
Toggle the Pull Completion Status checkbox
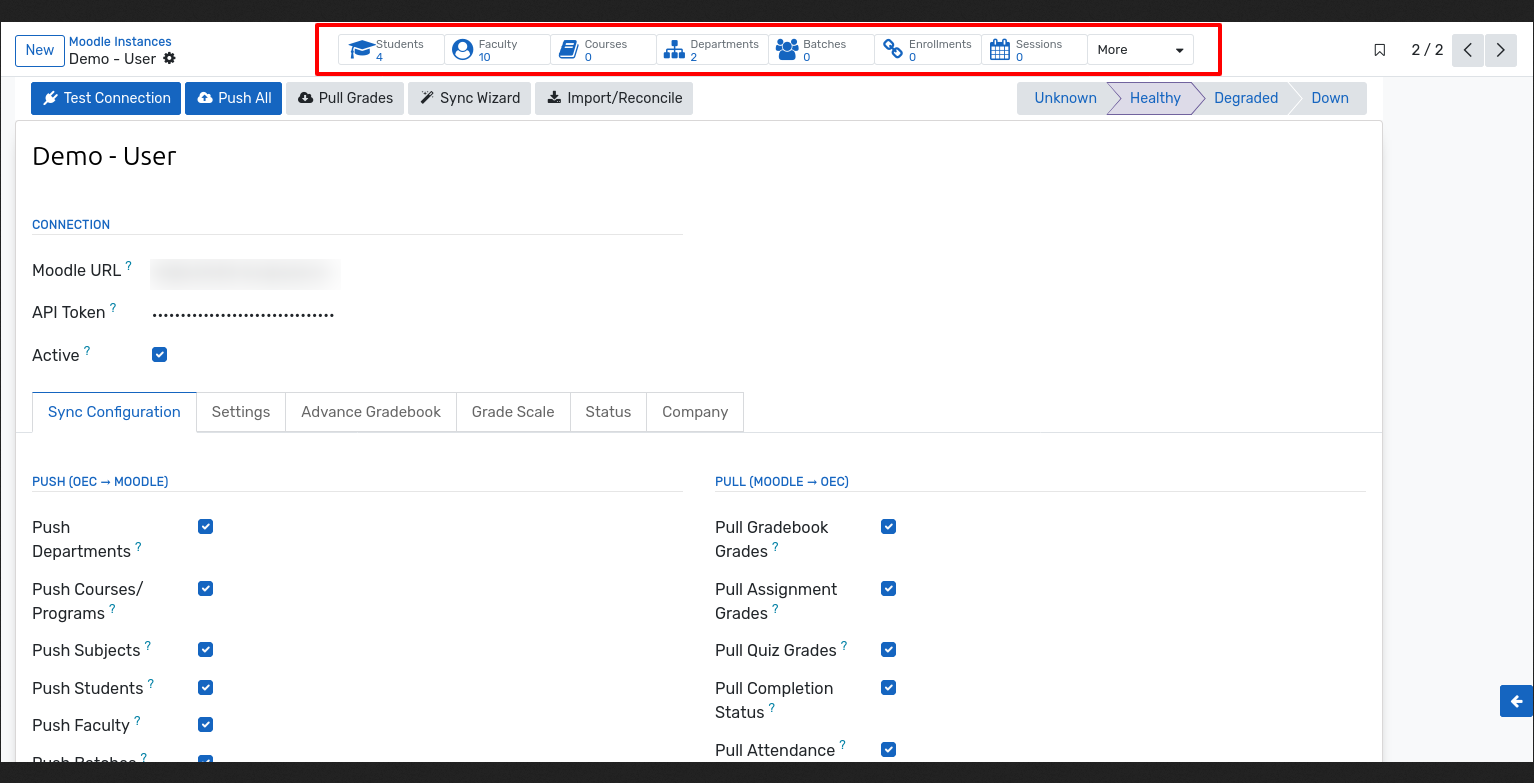[888, 687]
